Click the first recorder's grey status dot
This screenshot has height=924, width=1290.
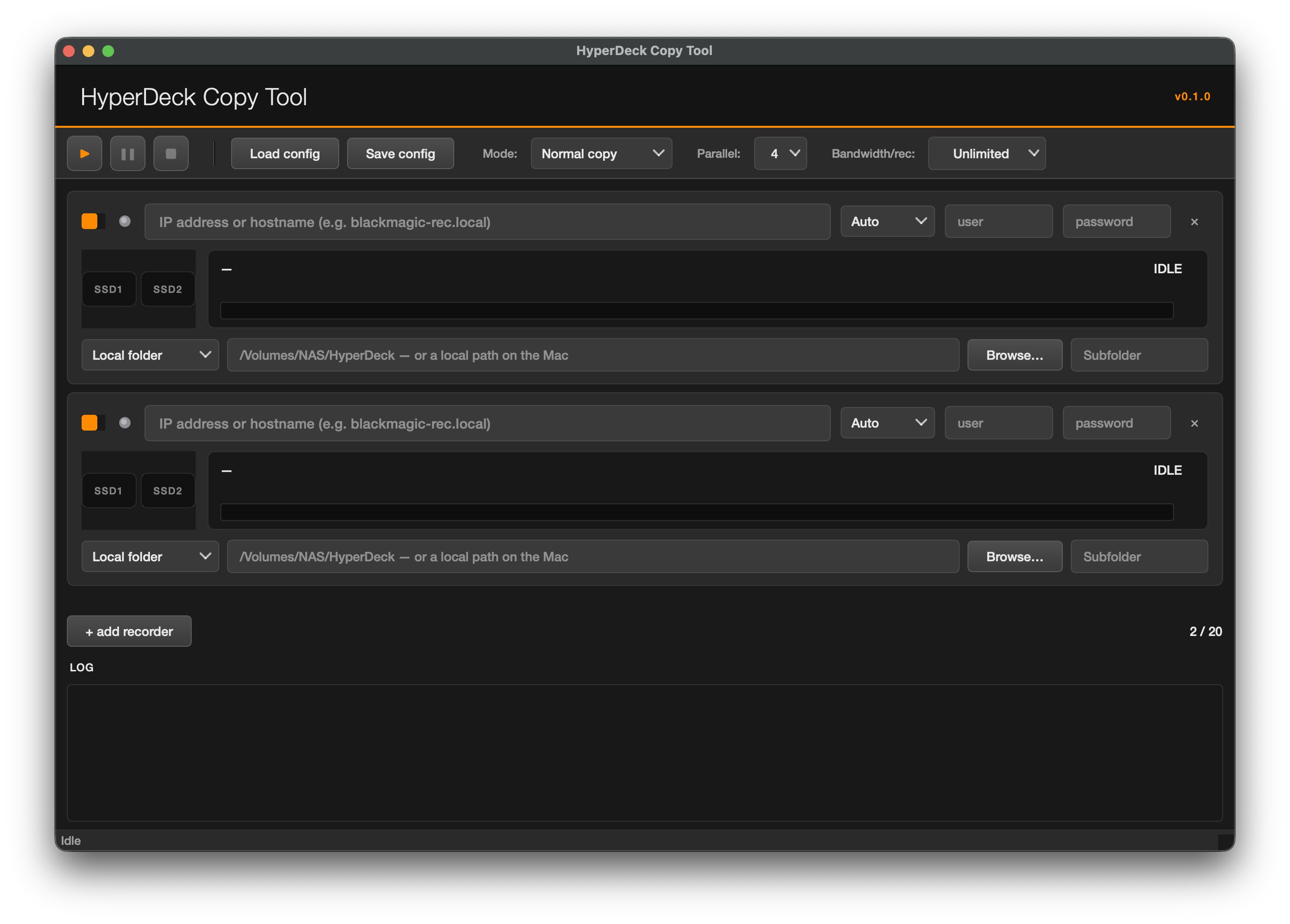click(124, 221)
